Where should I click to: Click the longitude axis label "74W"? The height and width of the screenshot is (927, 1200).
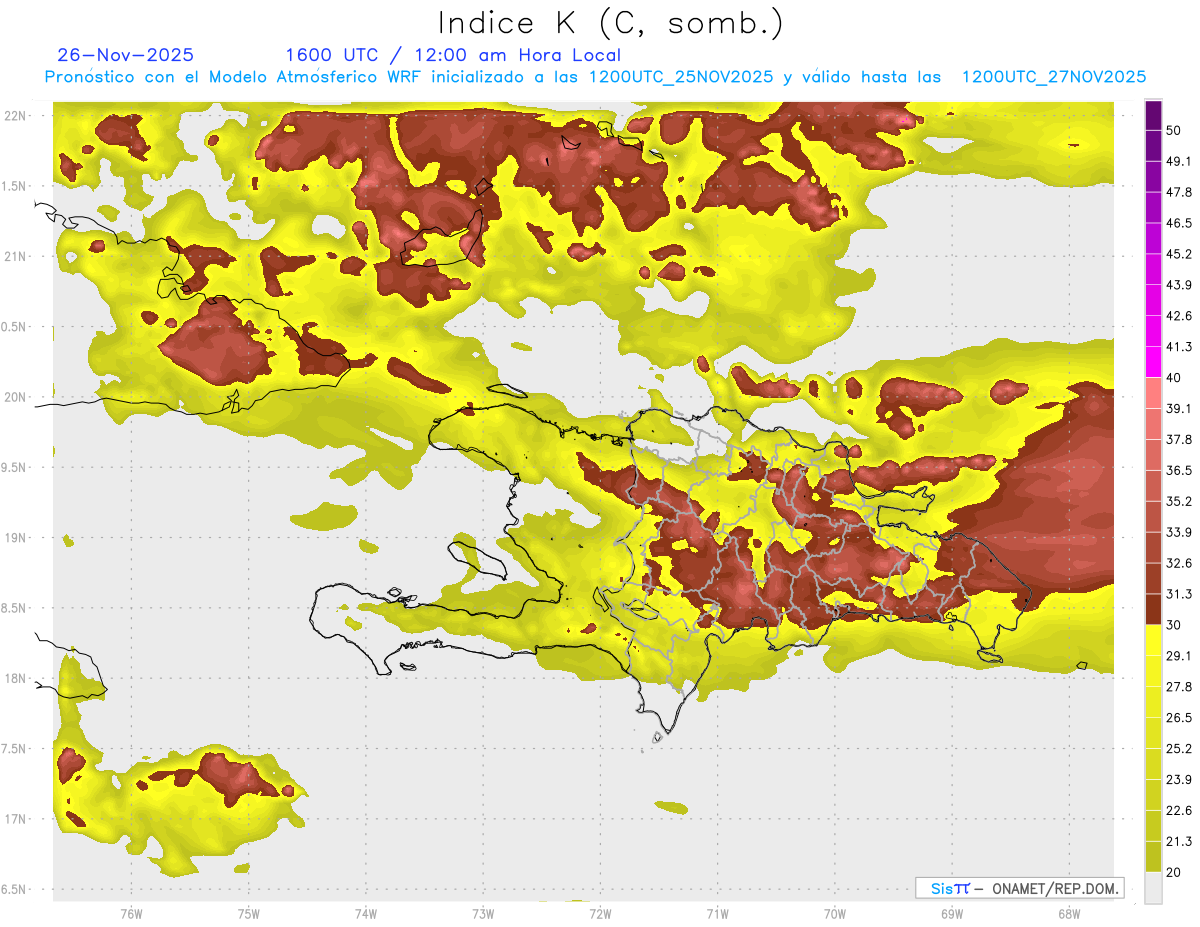point(365,913)
